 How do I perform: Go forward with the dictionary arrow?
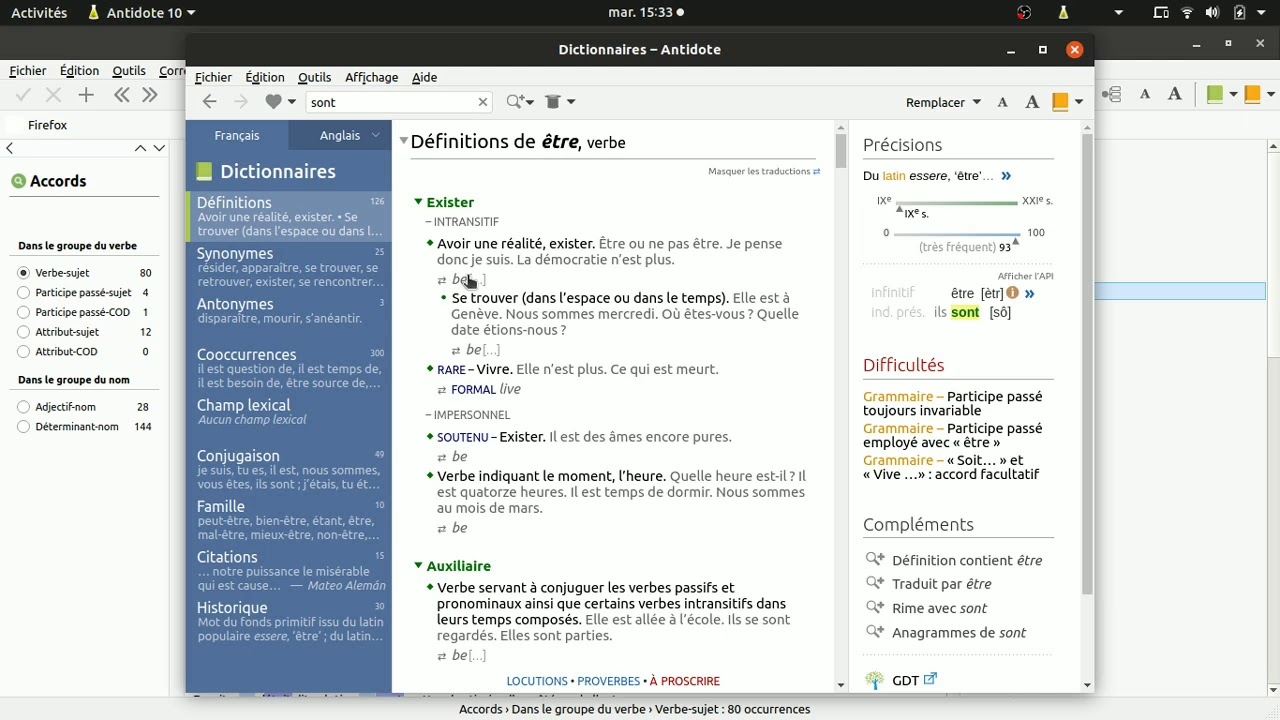(x=240, y=102)
